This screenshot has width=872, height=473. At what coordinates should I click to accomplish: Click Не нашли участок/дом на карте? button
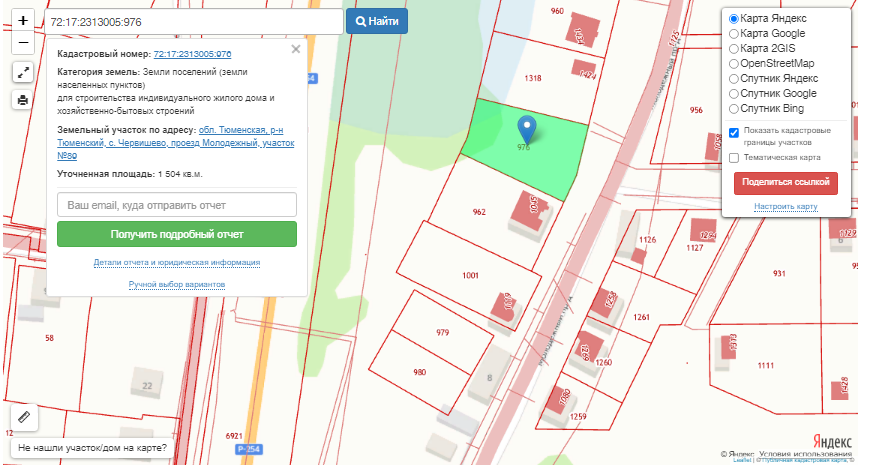[x=92, y=447]
